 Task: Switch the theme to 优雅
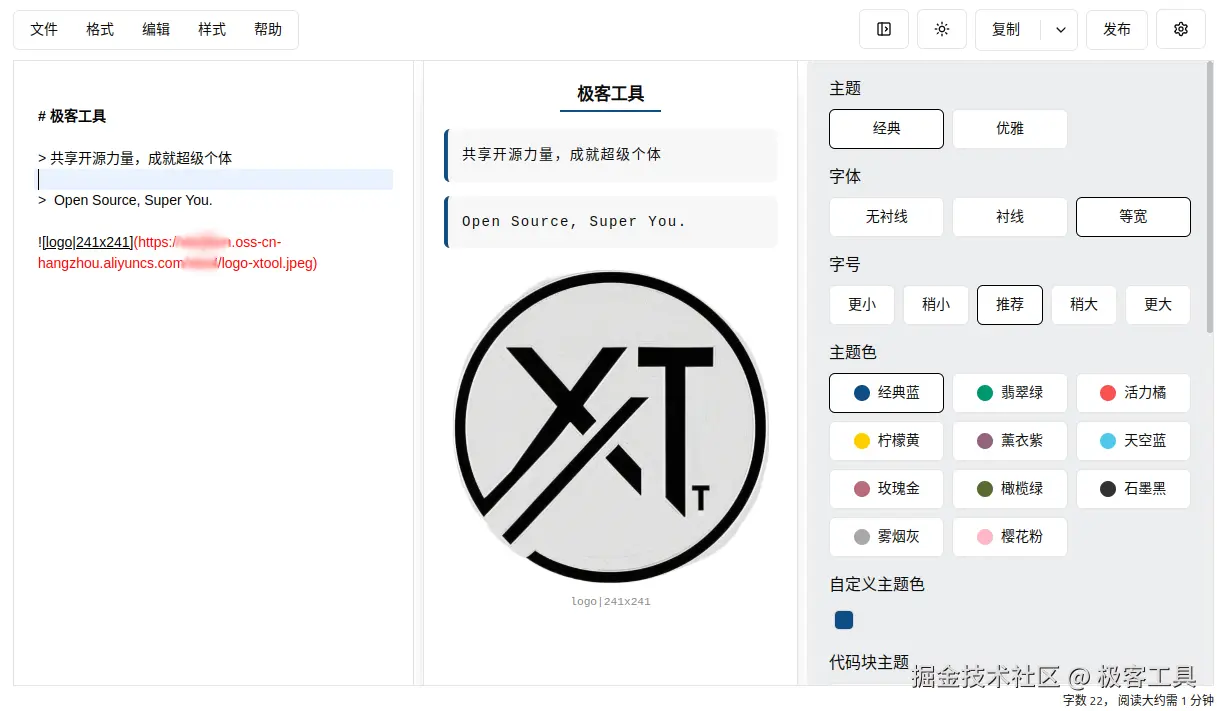1009,129
